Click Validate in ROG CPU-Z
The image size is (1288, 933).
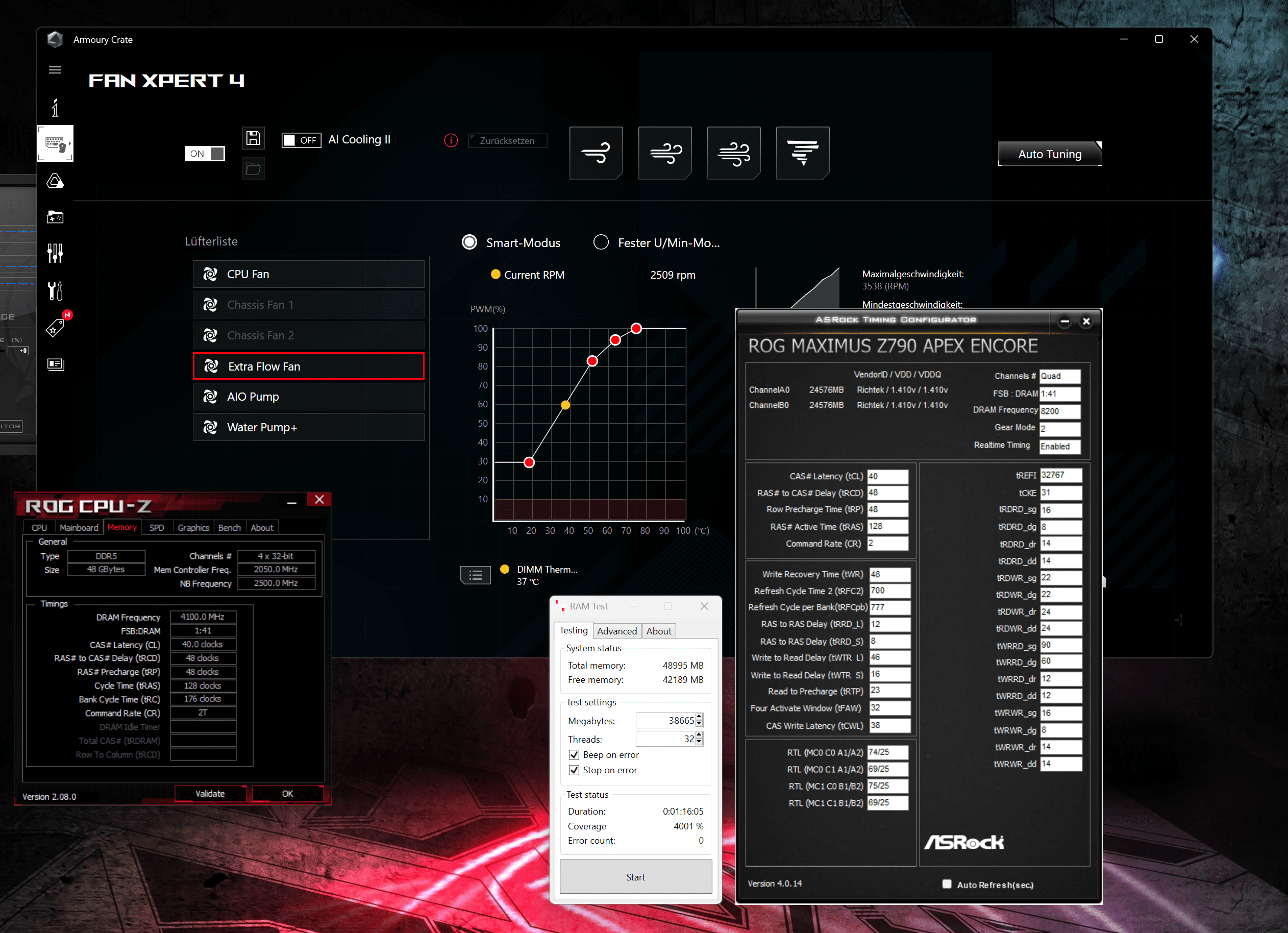(x=210, y=793)
